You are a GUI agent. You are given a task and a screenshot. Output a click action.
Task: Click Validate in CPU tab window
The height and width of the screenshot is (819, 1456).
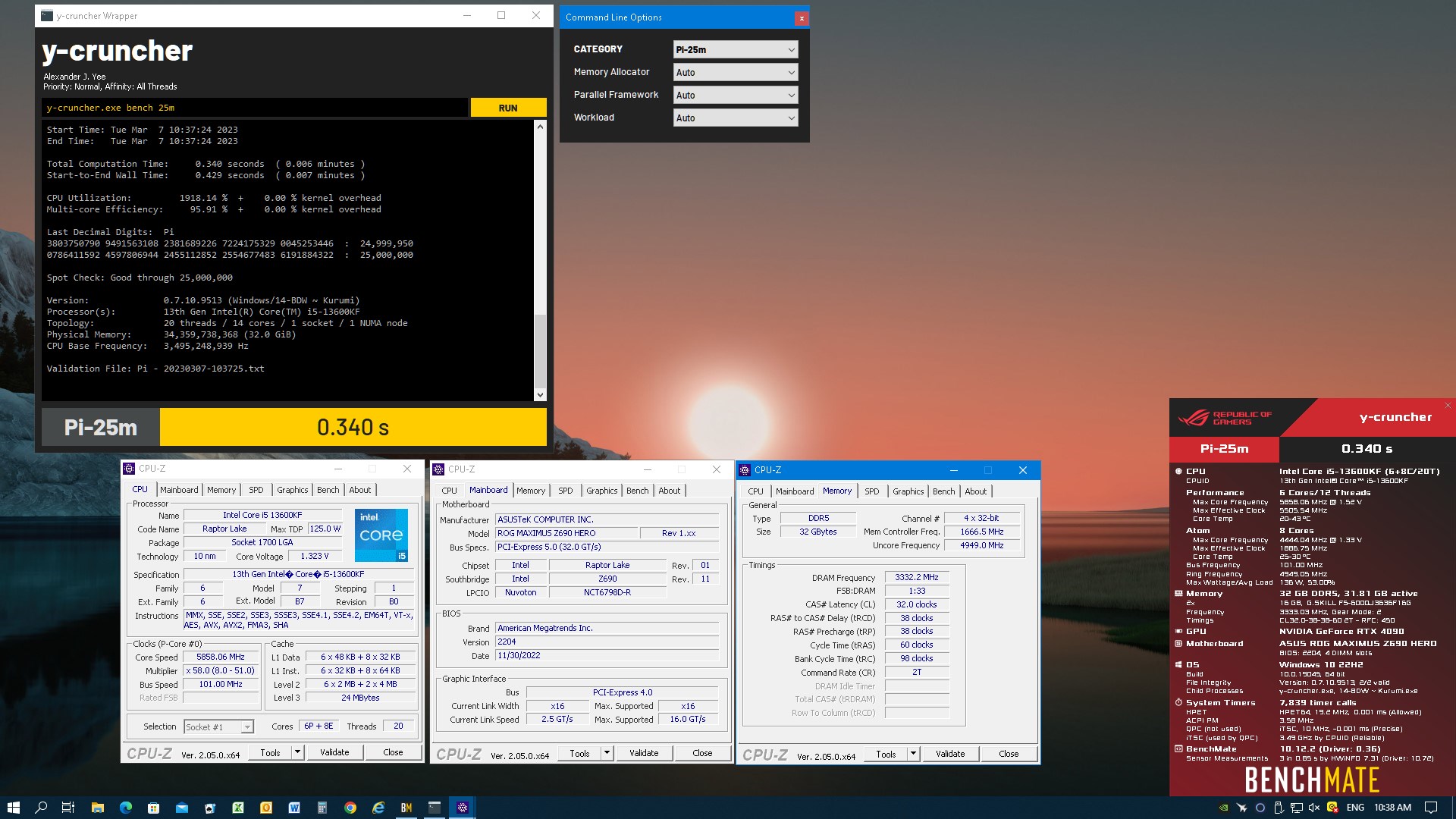click(334, 752)
